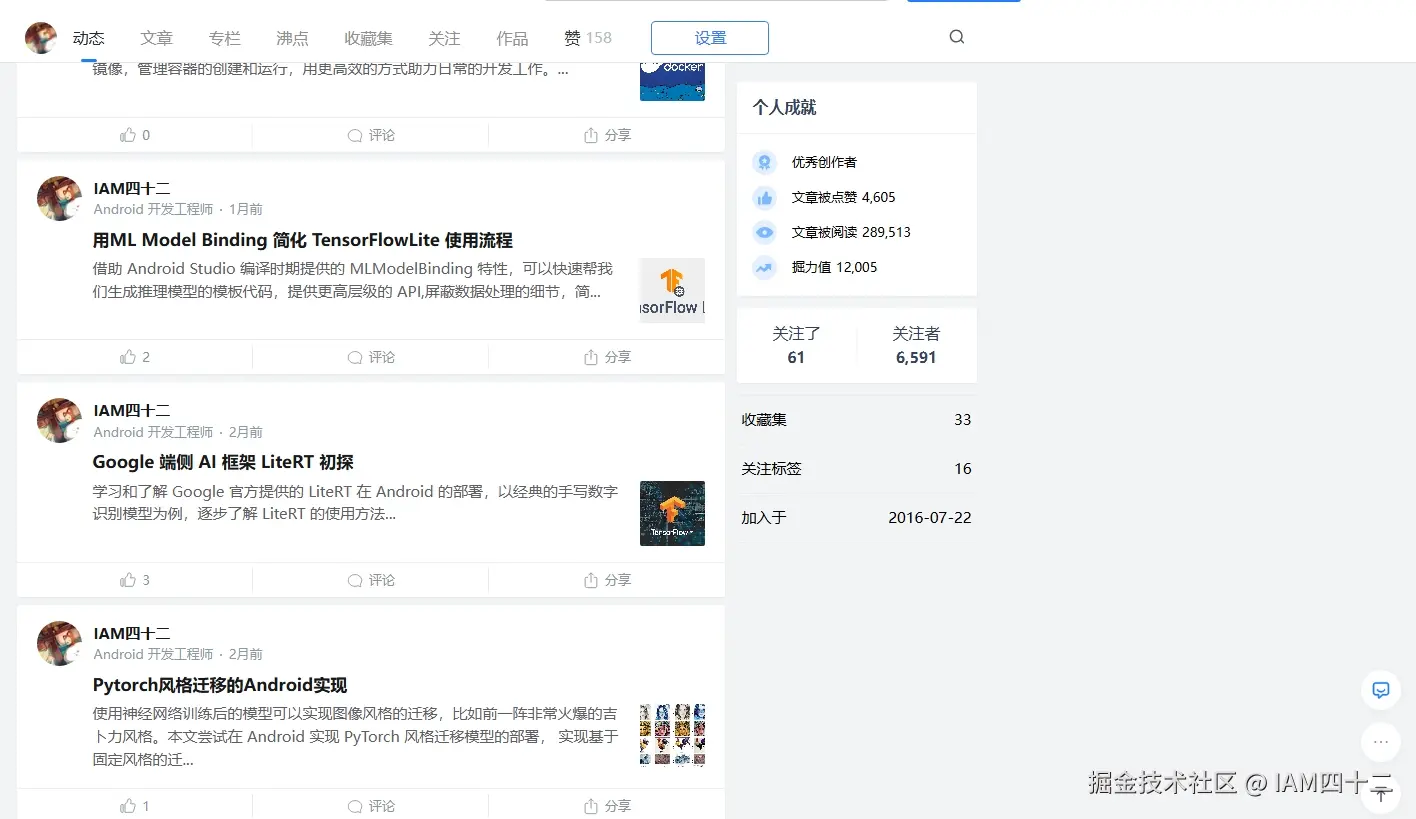Click the 文章被点赞 thumbs-up icon
1416x819 pixels.
click(764, 197)
